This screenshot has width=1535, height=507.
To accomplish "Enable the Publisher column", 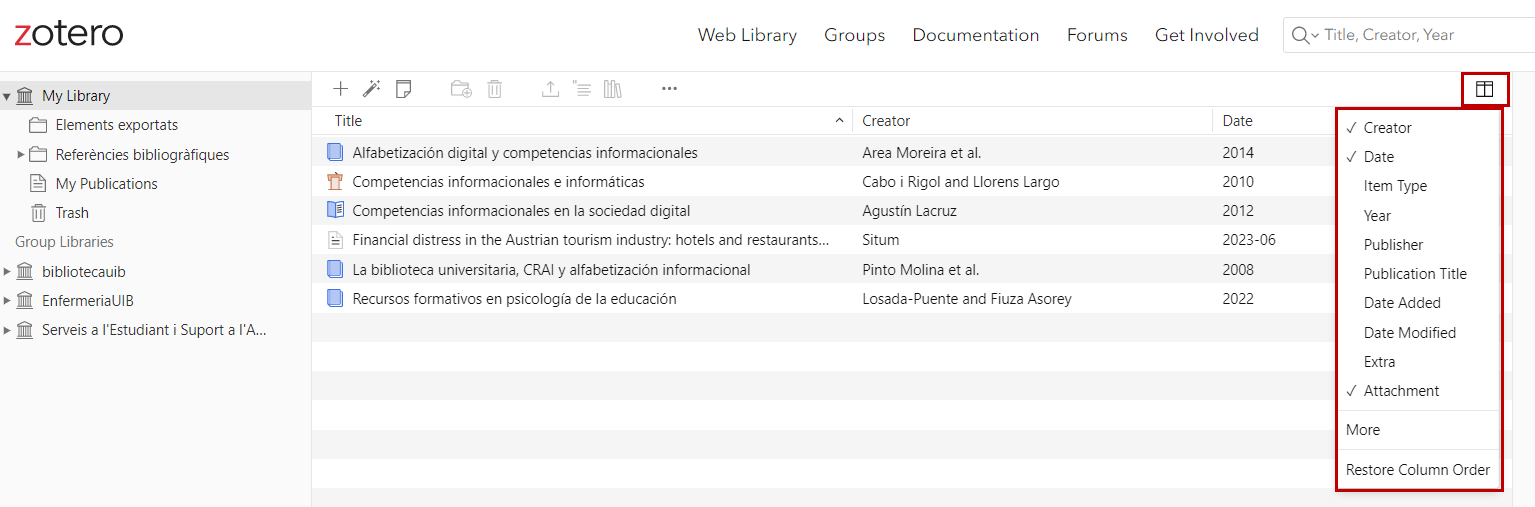I will (x=1419, y=245).
